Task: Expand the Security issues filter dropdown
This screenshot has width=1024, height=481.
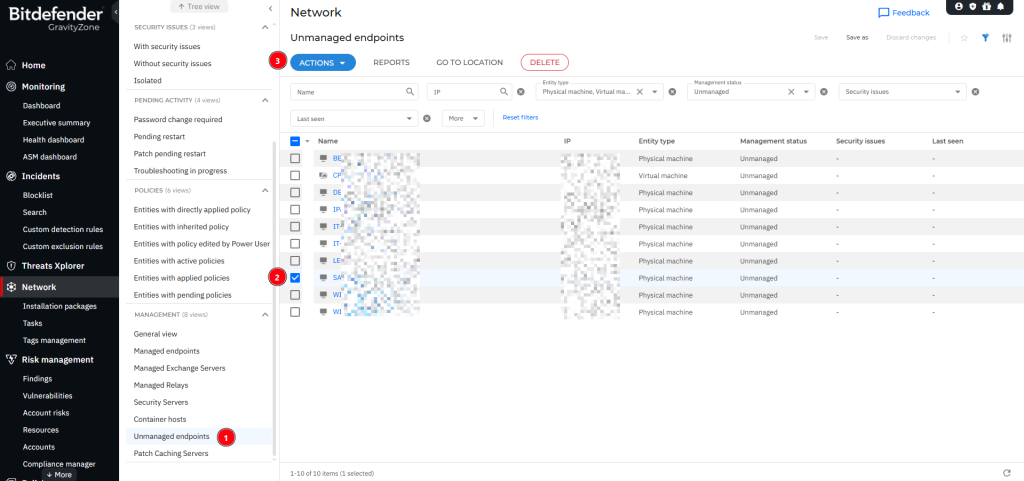Action: [958, 91]
